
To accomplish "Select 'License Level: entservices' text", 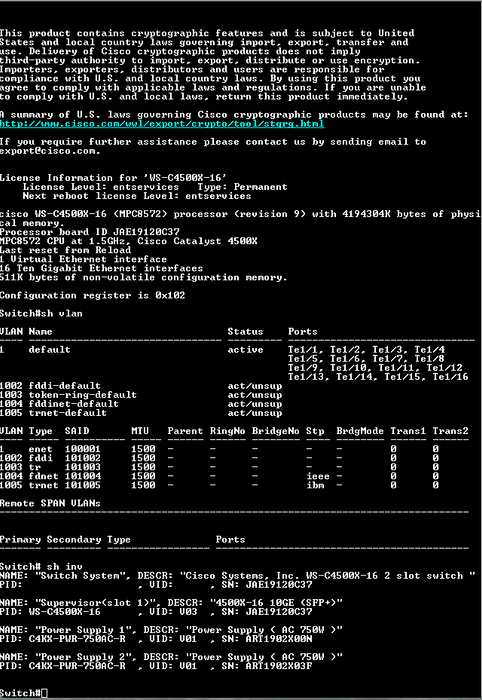I will [101, 187].
